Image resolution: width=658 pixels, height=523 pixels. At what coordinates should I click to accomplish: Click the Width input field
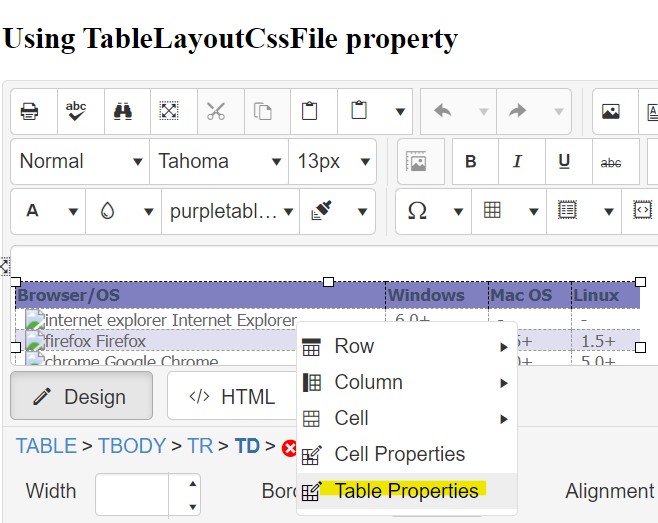[133, 493]
